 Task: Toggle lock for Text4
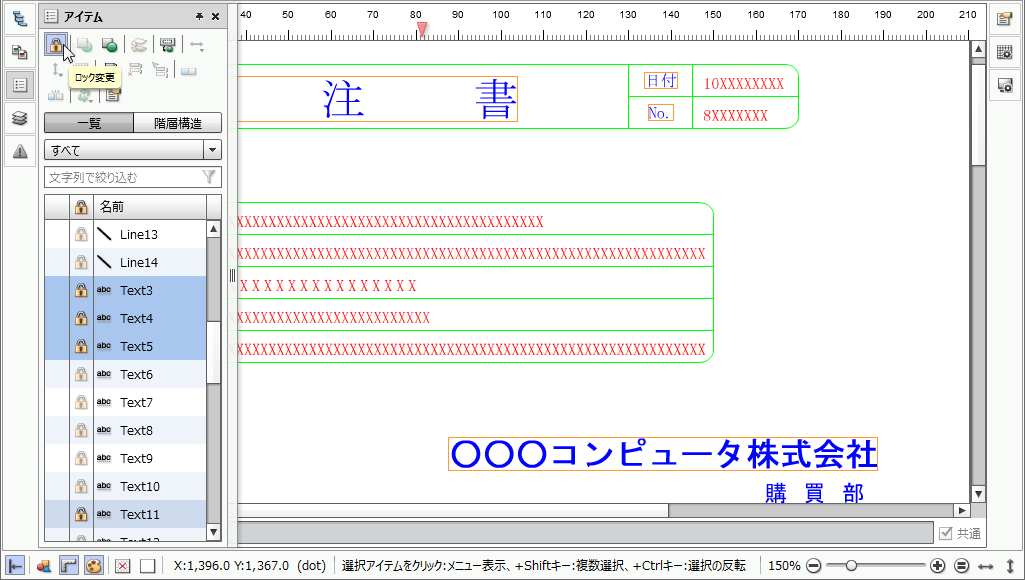tap(81, 318)
